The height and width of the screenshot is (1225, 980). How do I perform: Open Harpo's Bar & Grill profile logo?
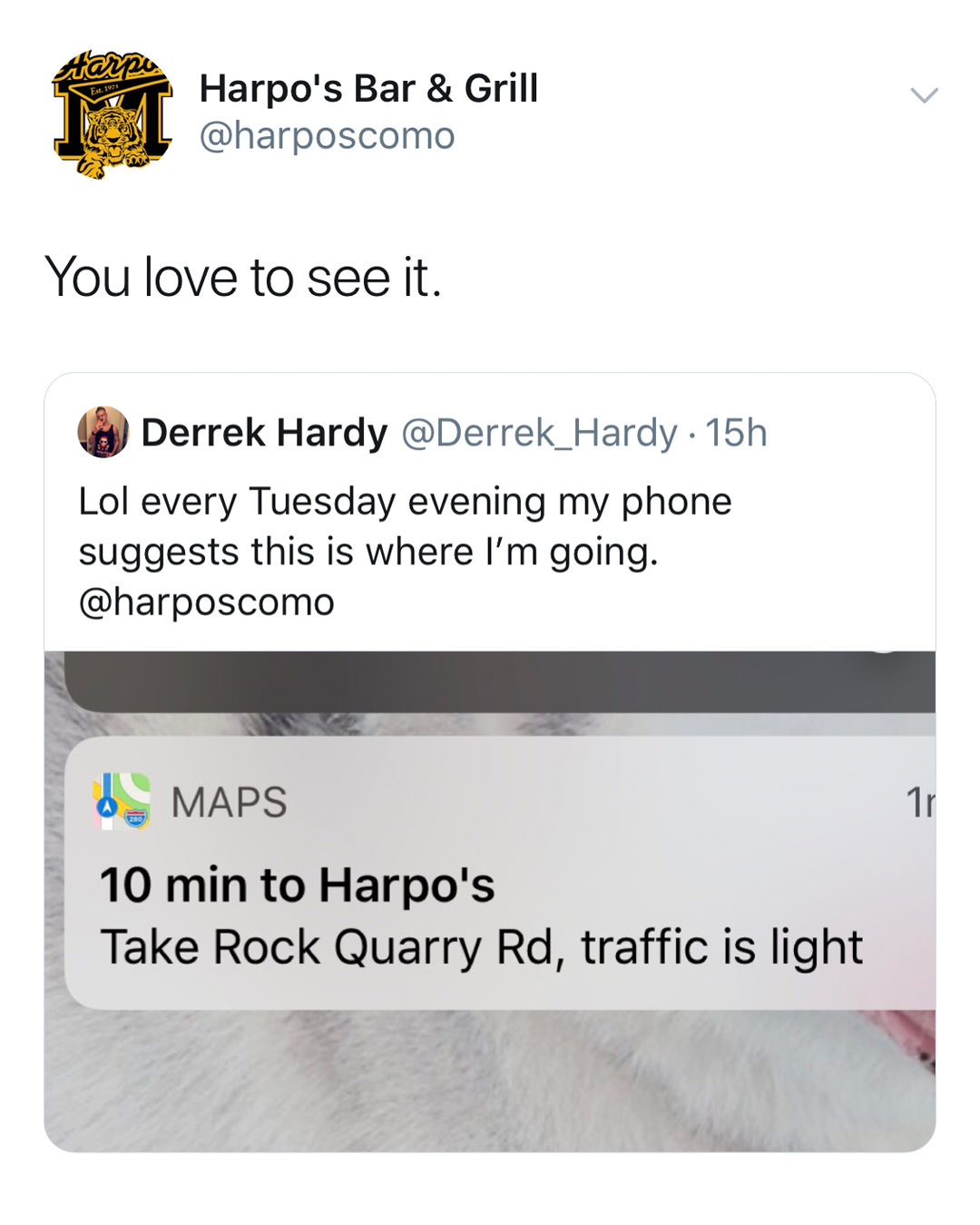pos(113,114)
